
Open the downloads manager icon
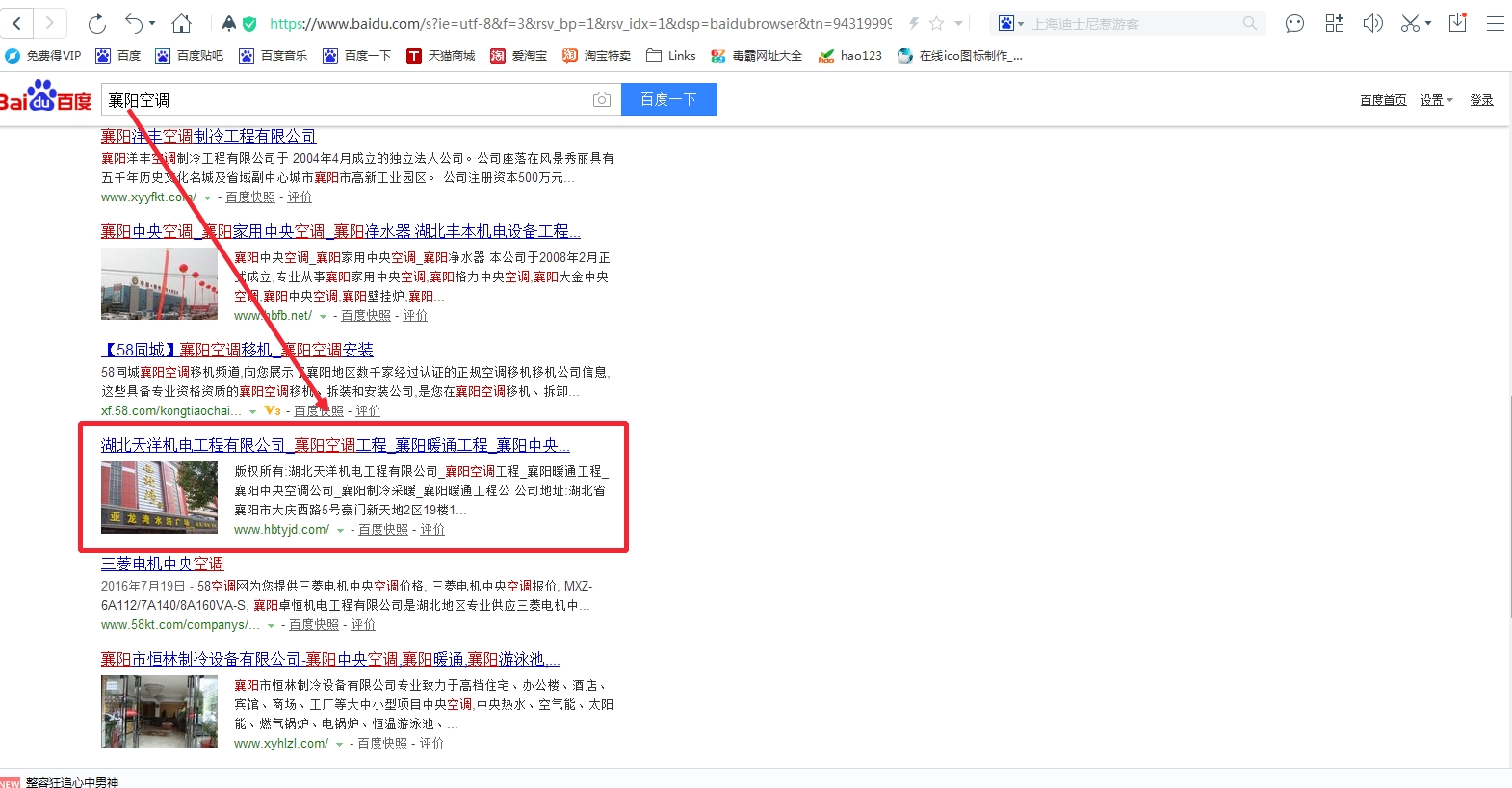point(1458,22)
